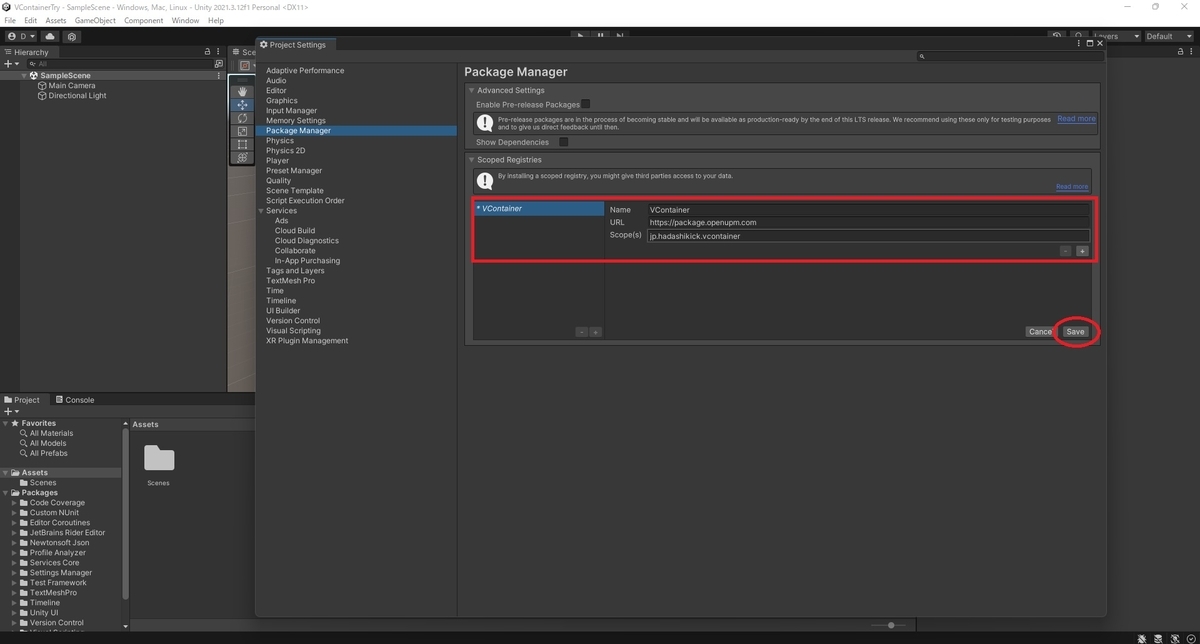Save the scoped registry
This screenshot has width=1200, height=644.
[x=1075, y=332]
